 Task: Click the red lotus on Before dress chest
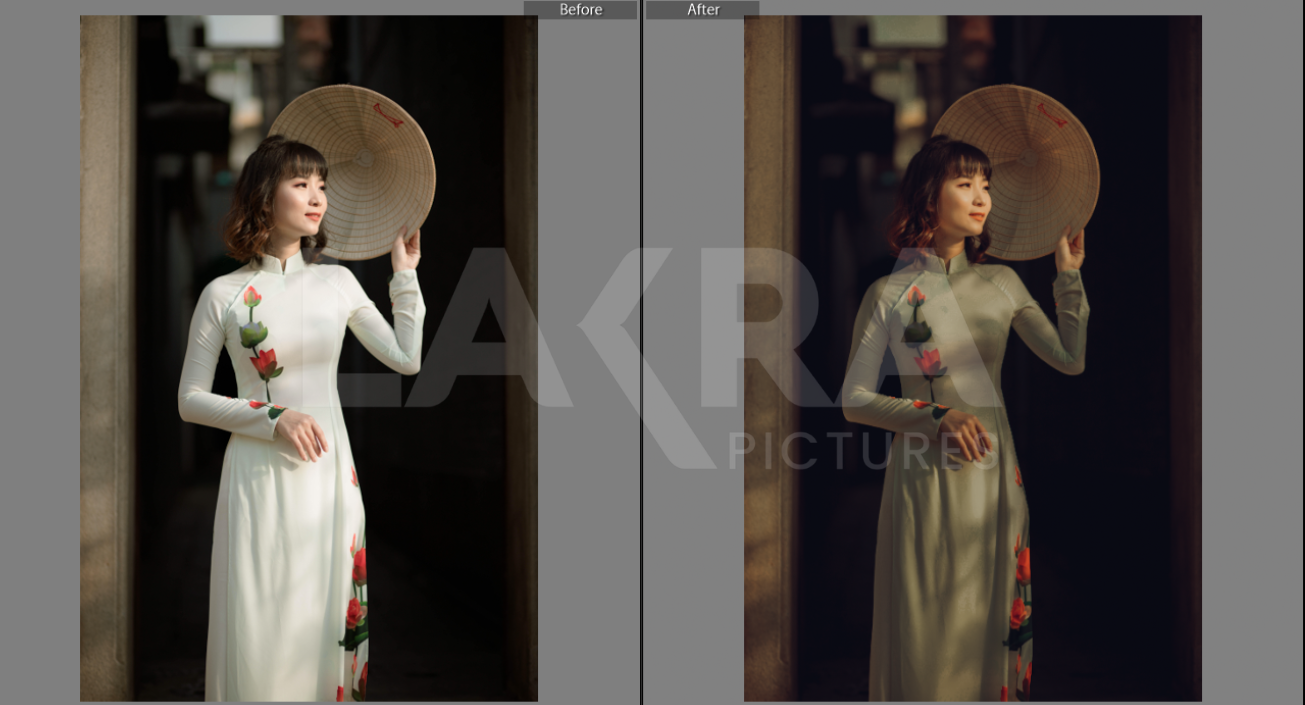[265, 362]
